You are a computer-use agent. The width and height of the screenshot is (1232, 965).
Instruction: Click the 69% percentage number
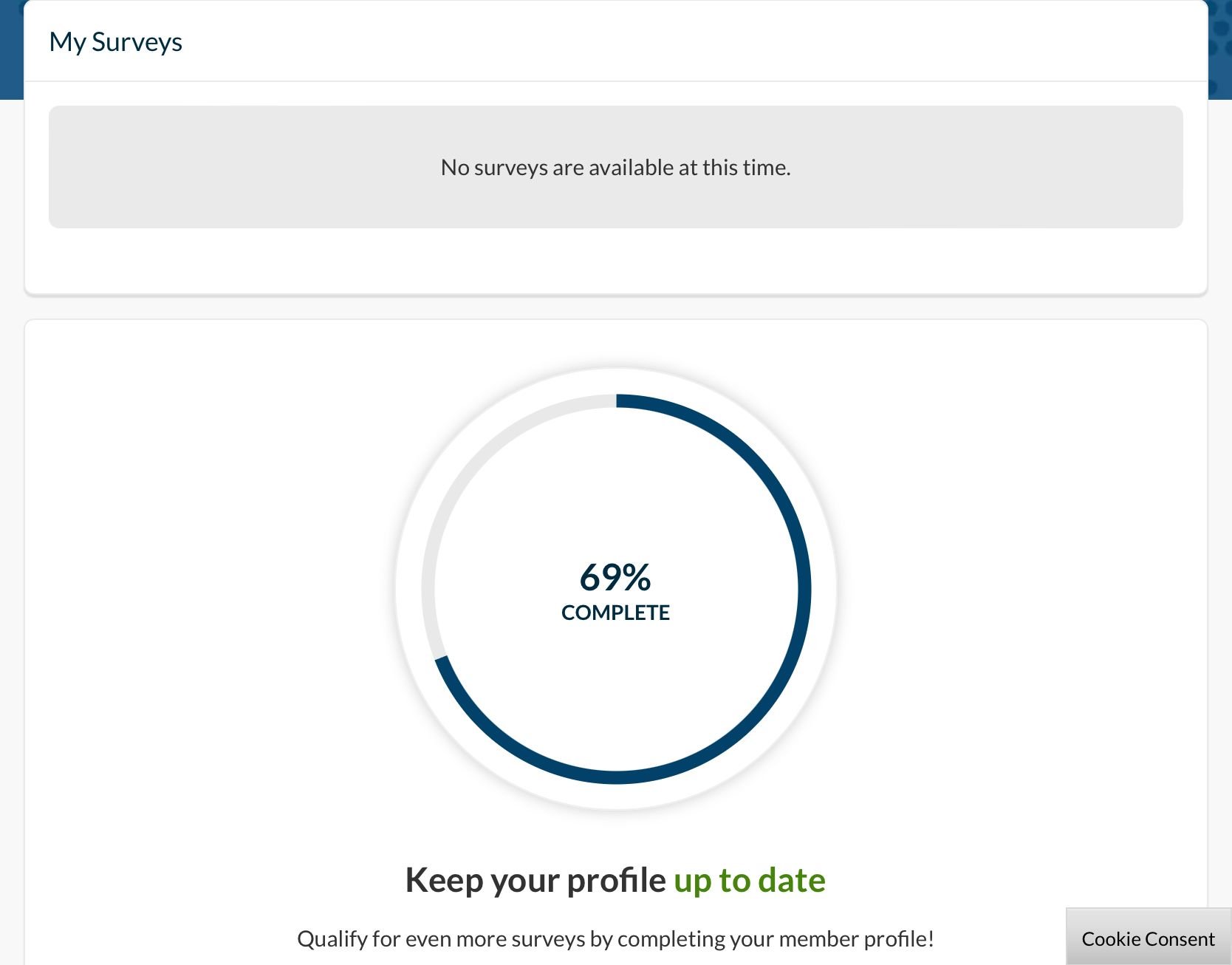[615, 577]
